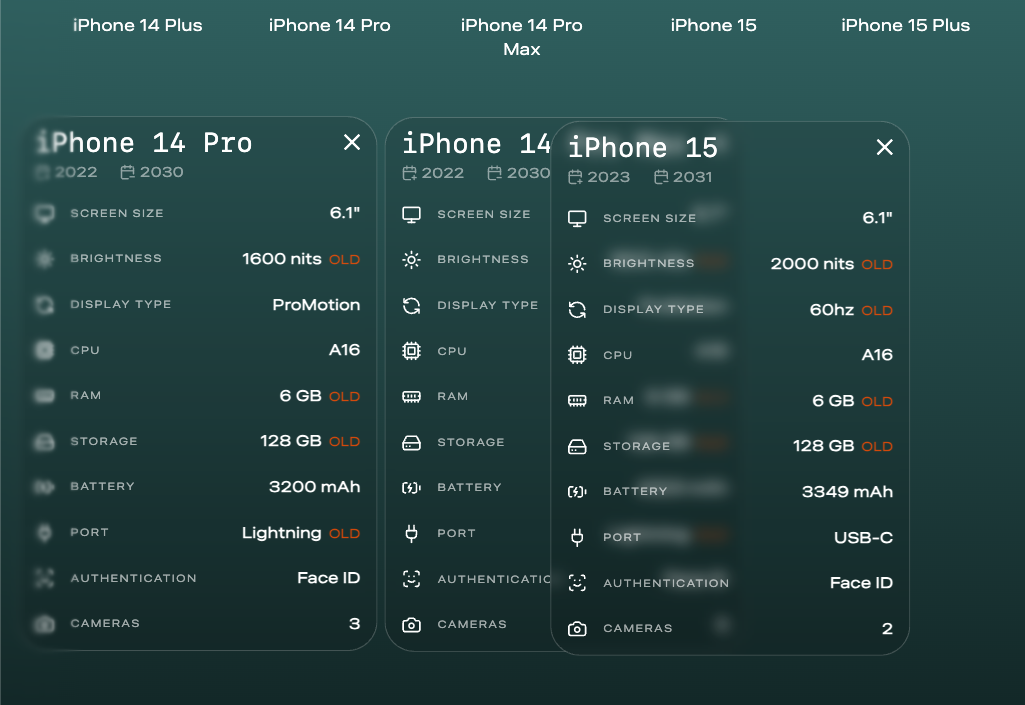1025x705 pixels.
Task: Click the sun brightness icon on iPhone 15 card
Action: pyautogui.click(x=577, y=264)
